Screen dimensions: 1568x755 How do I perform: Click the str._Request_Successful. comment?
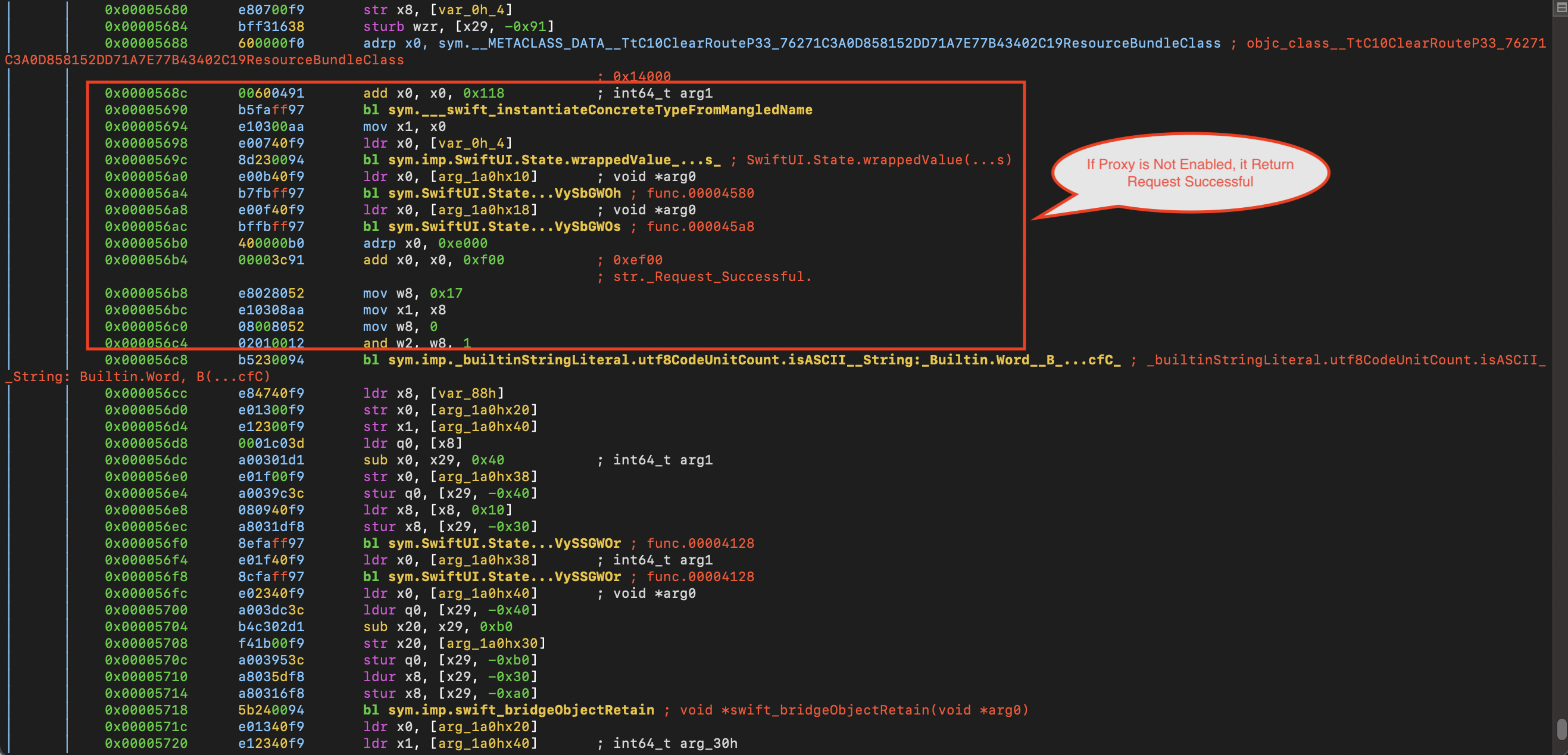pos(711,276)
